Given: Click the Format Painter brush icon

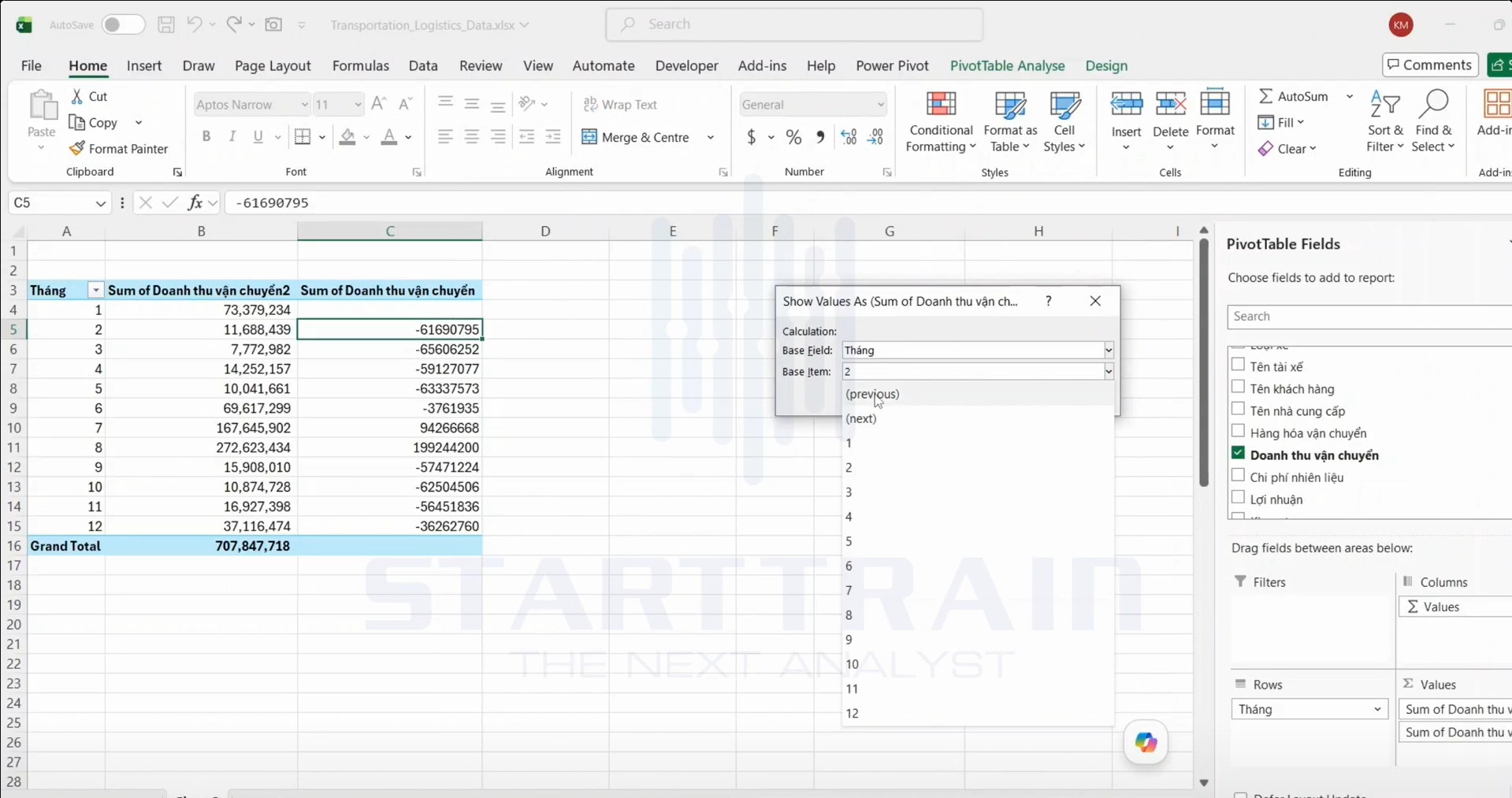Looking at the screenshot, I should pyautogui.click(x=76, y=148).
